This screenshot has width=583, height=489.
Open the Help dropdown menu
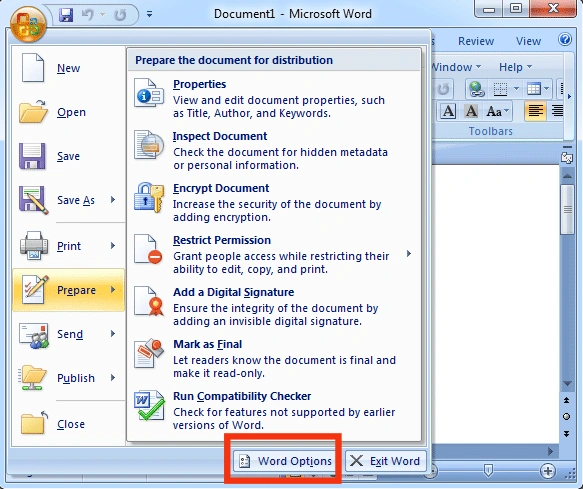click(x=515, y=67)
